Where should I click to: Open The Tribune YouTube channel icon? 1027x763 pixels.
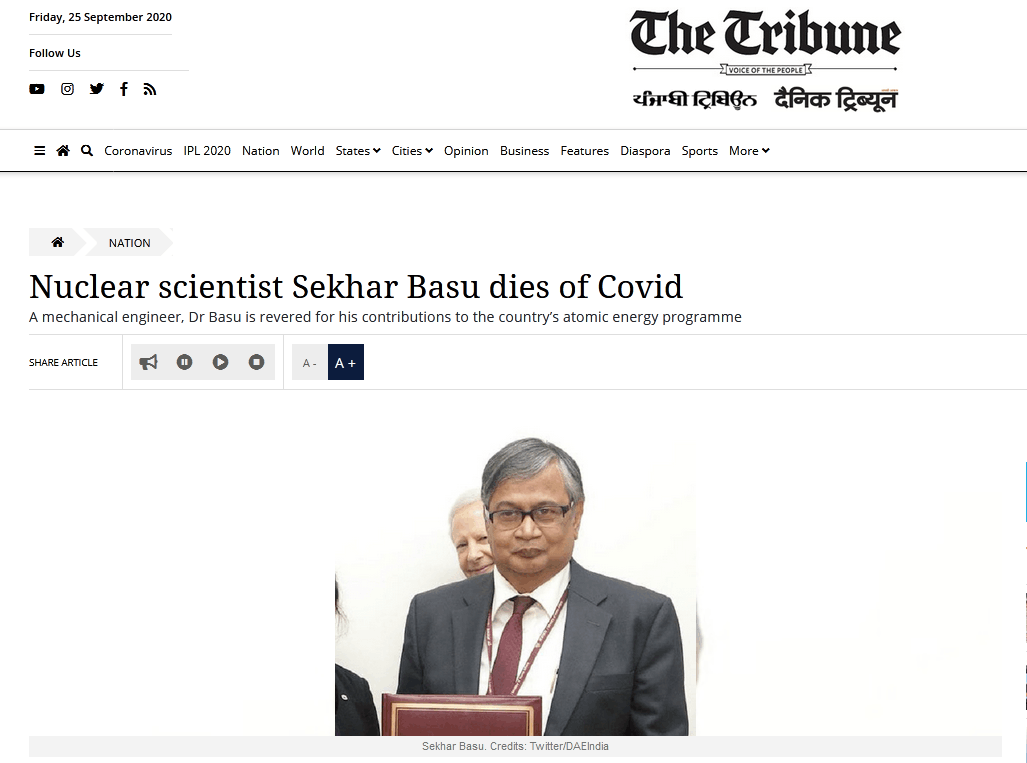(x=37, y=89)
